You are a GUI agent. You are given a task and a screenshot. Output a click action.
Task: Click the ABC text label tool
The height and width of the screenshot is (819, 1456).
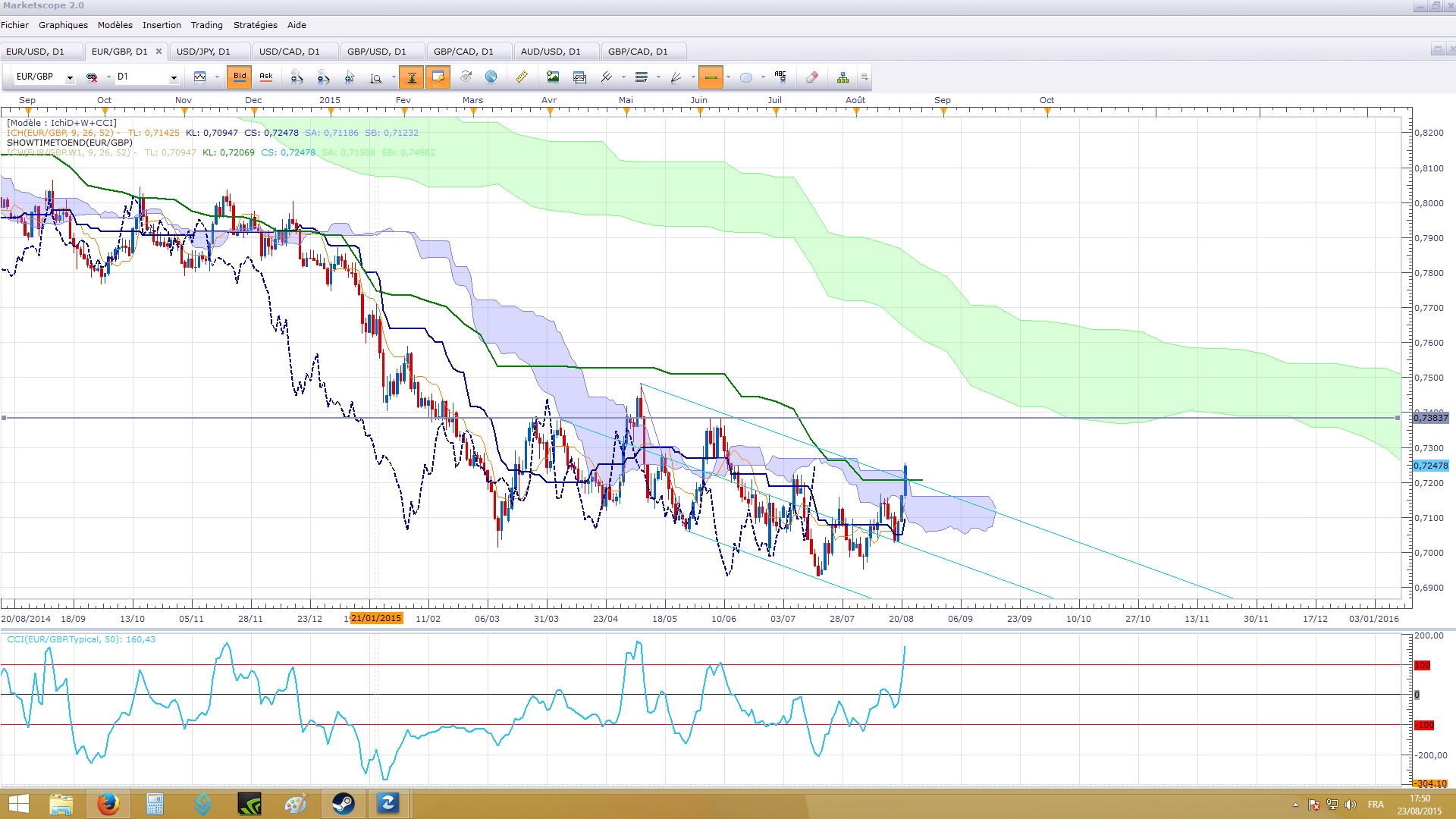[x=780, y=77]
